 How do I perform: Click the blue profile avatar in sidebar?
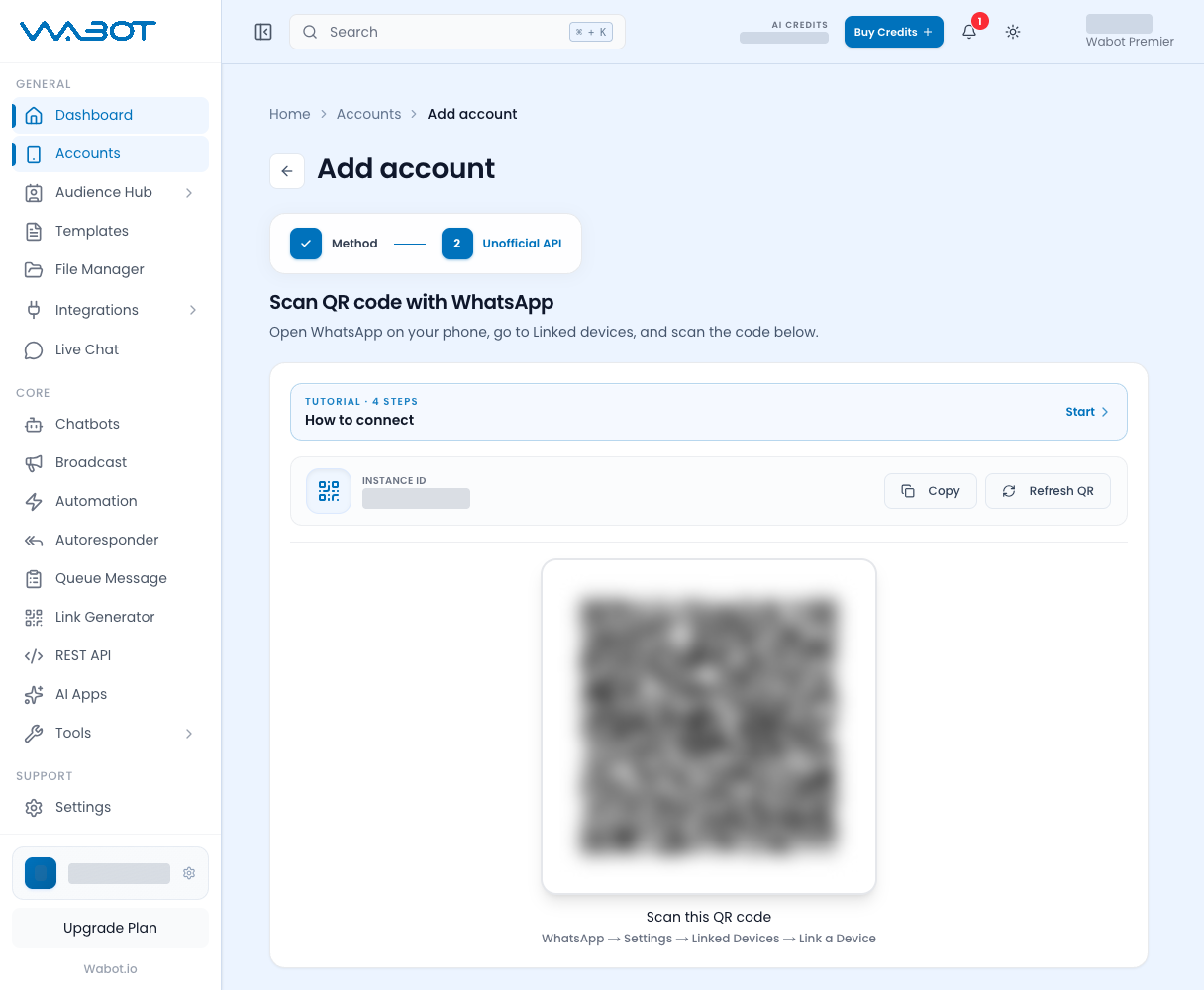(41, 873)
